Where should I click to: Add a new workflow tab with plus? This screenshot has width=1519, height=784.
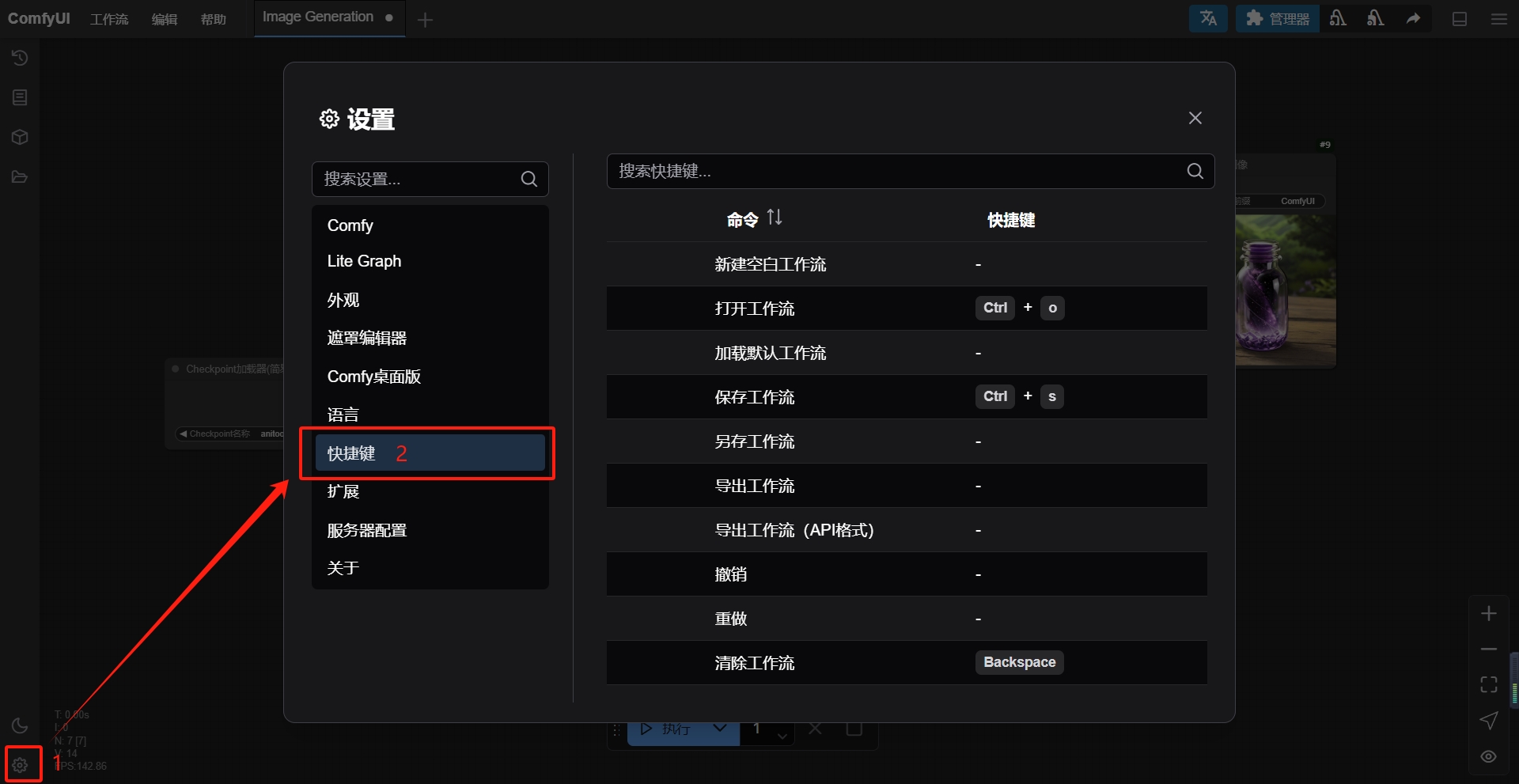coord(425,20)
